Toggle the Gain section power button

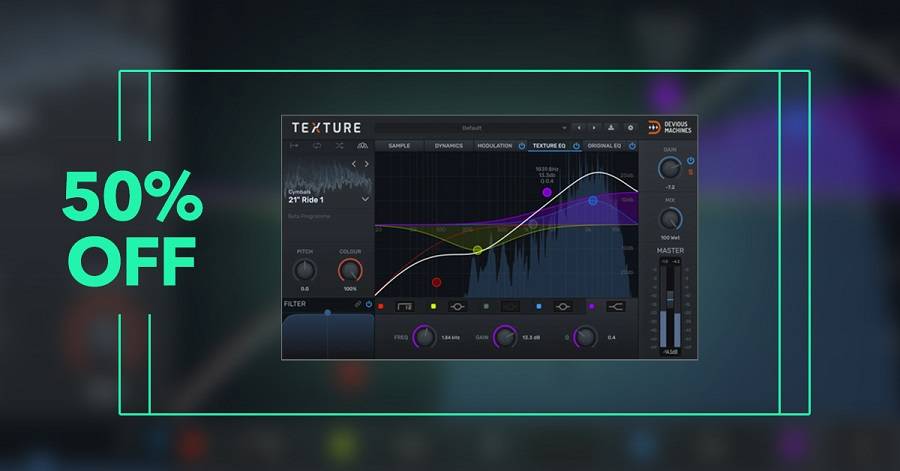pyautogui.click(x=690, y=160)
